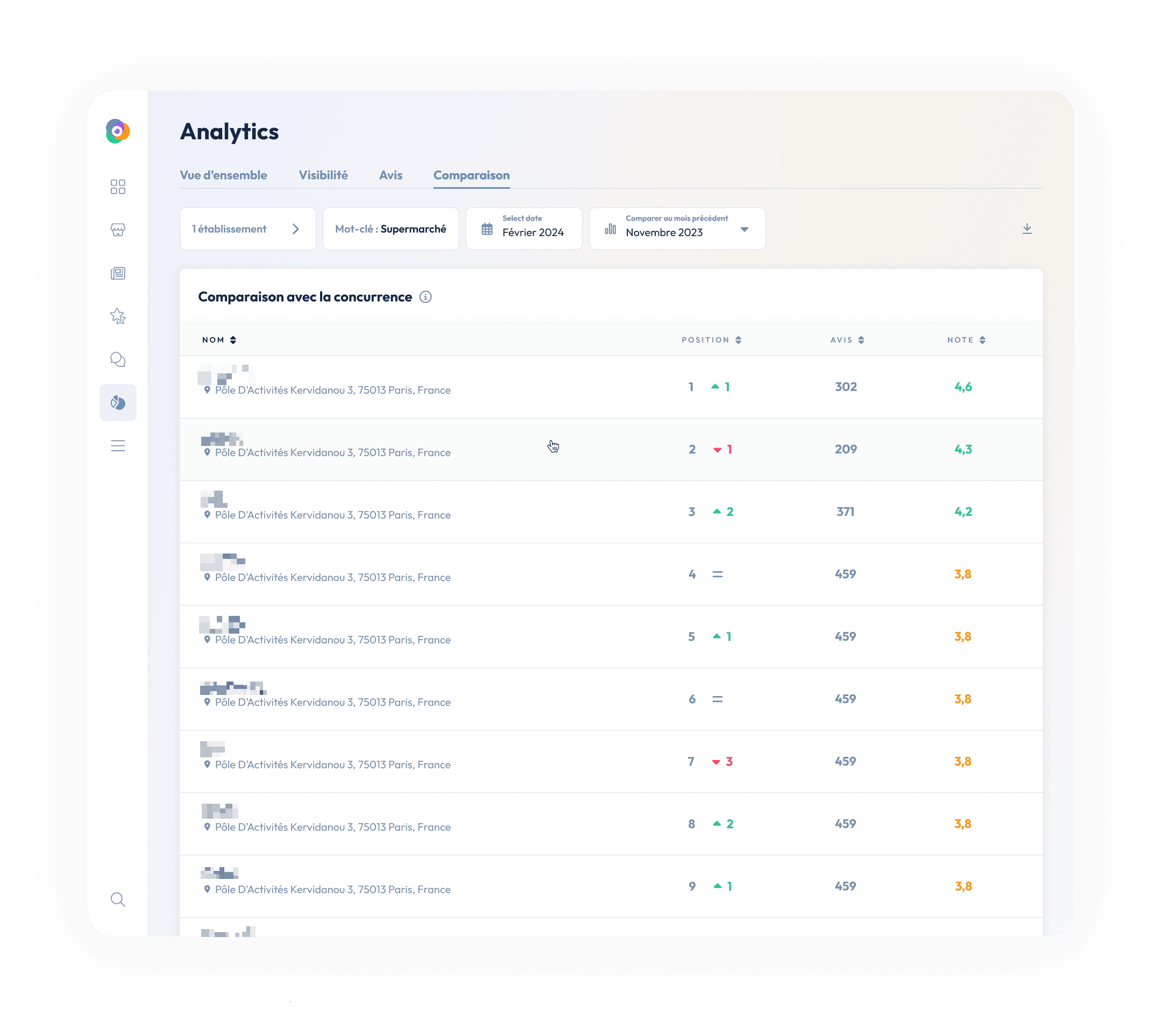Switch to the Avis tab
1162x1036 pixels.
[x=391, y=175]
